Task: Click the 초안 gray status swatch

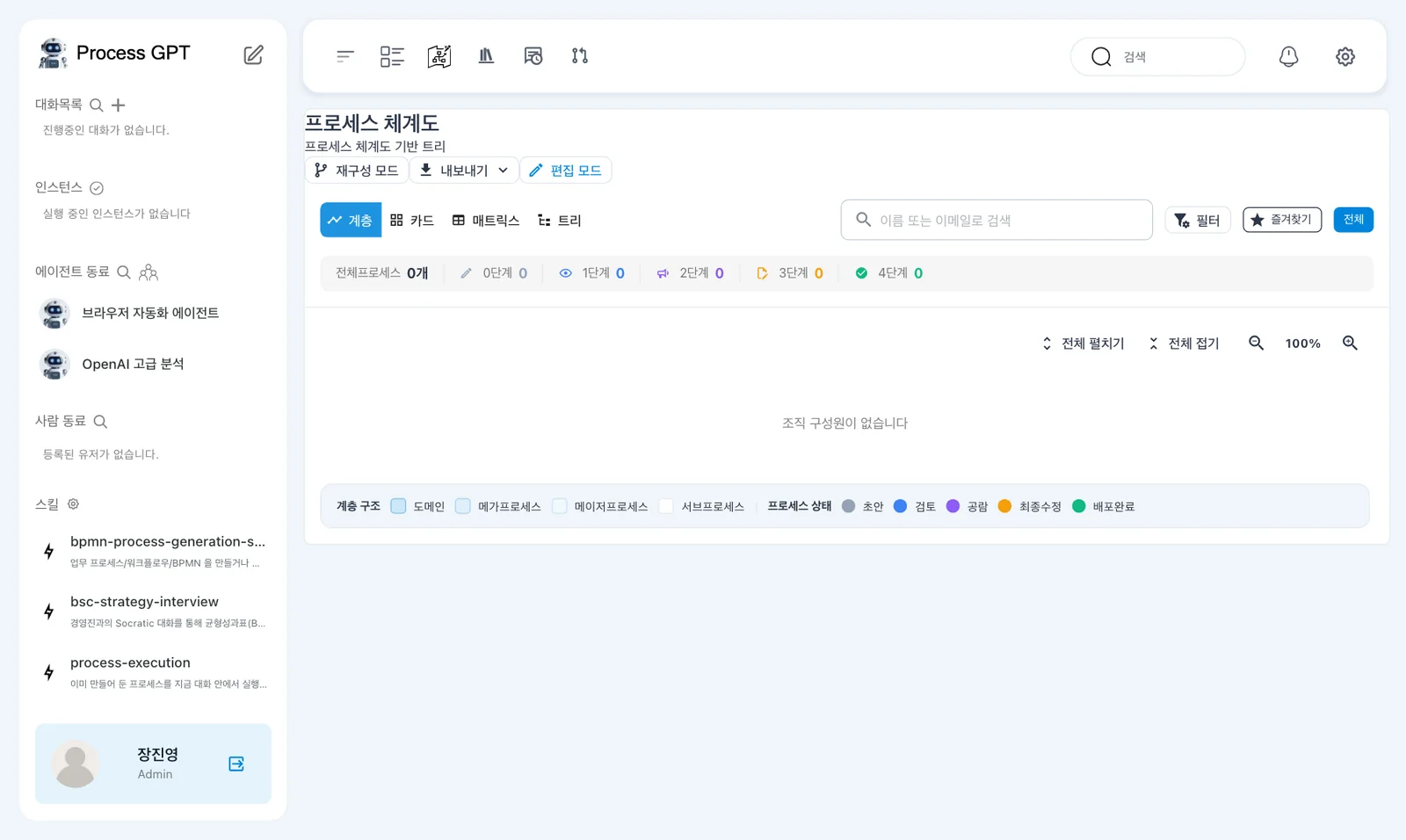Action: 848,506
